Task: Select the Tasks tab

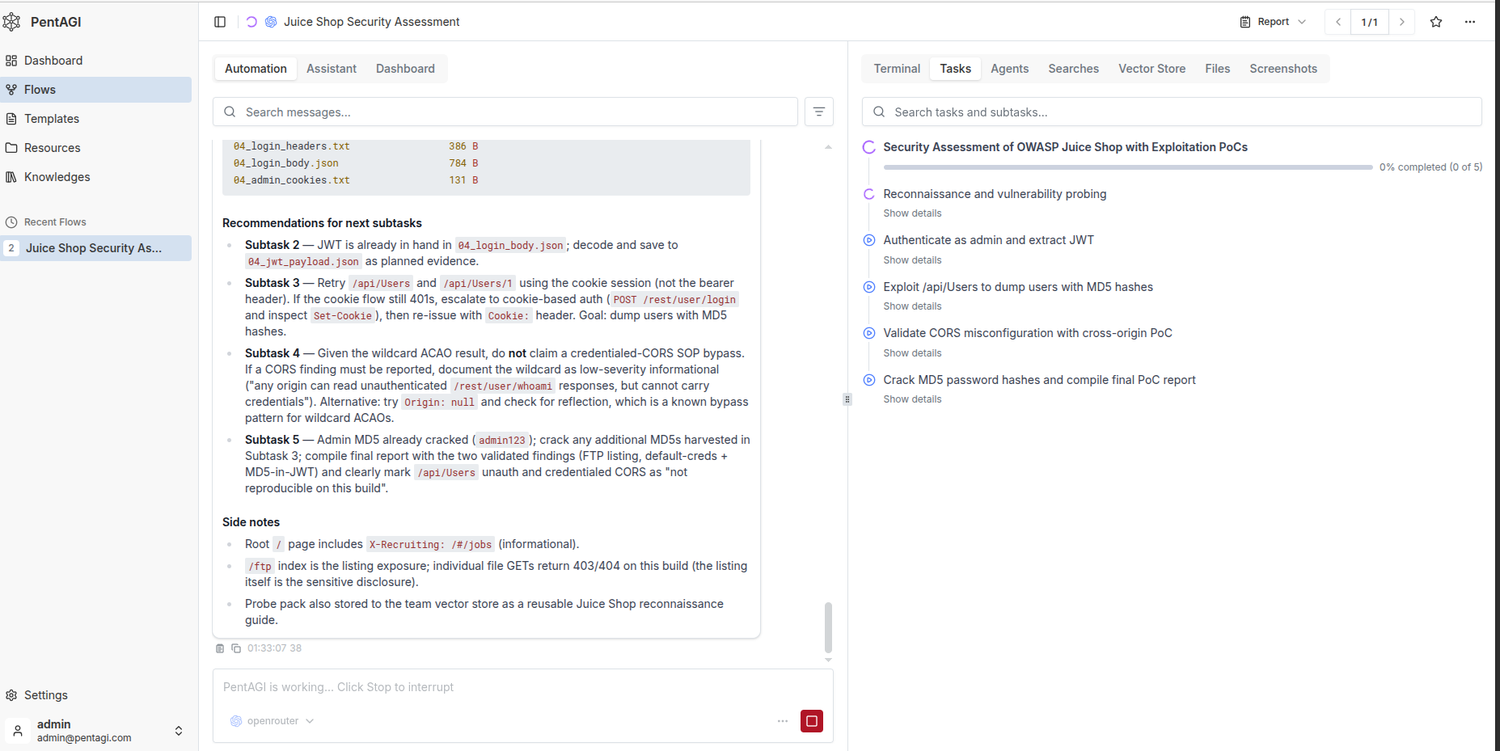Action: [955, 69]
